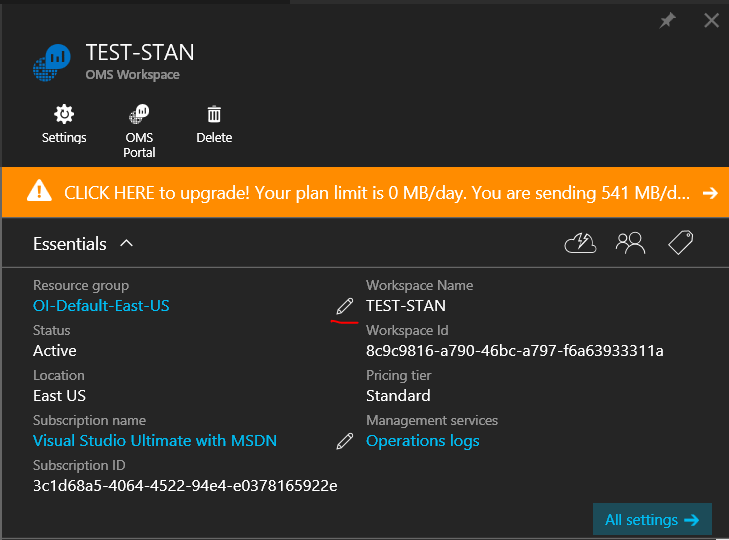Pin this blade with the pin icon

(668, 21)
